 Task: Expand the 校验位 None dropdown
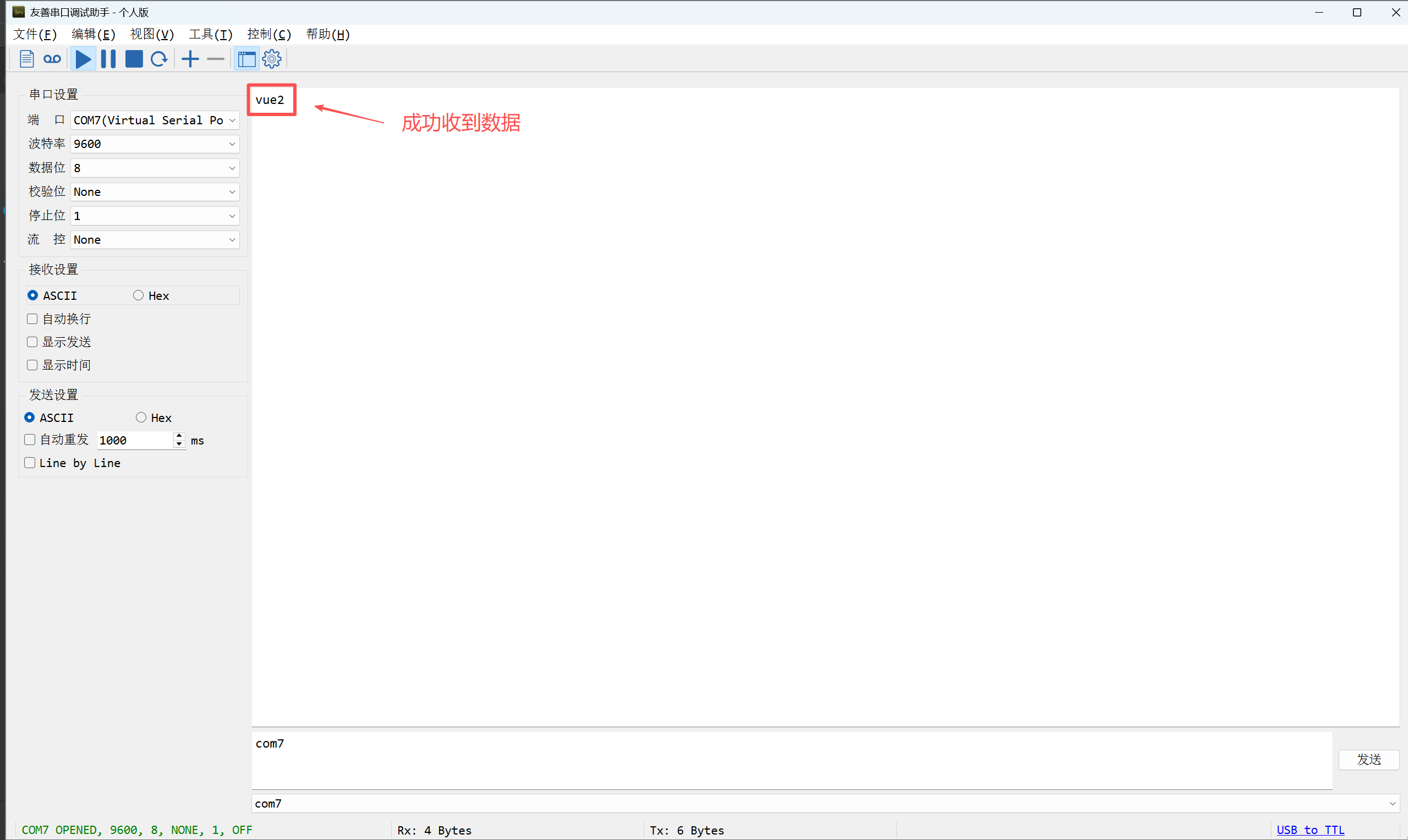click(155, 192)
